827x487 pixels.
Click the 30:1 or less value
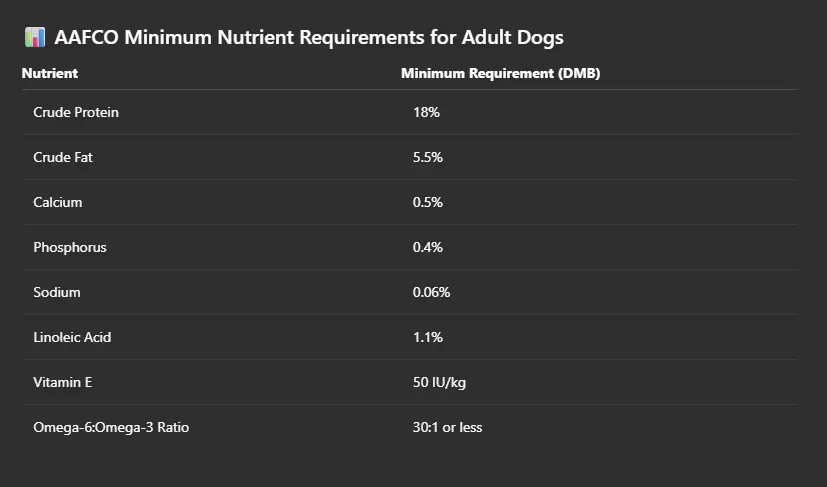click(x=447, y=427)
